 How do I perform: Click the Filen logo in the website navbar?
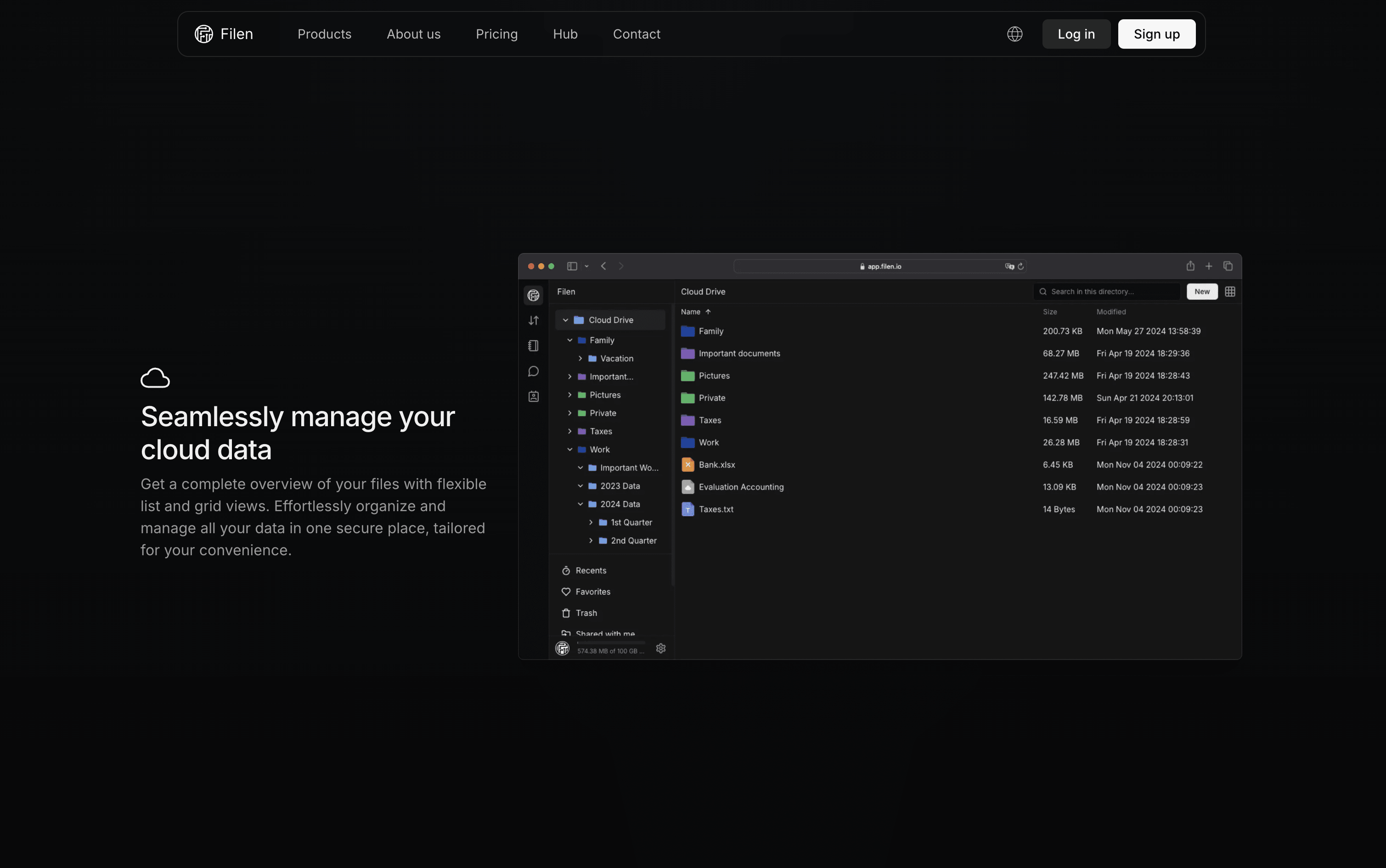click(x=224, y=34)
